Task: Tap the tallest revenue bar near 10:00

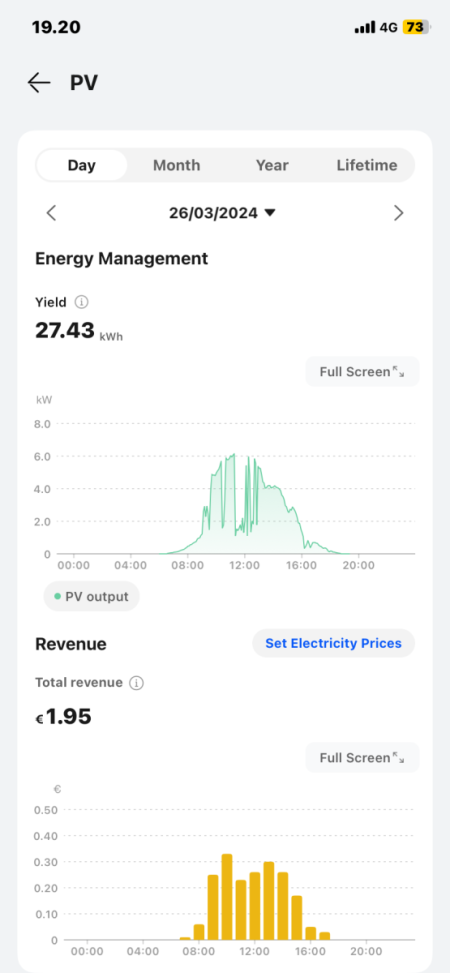Action: click(227, 897)
